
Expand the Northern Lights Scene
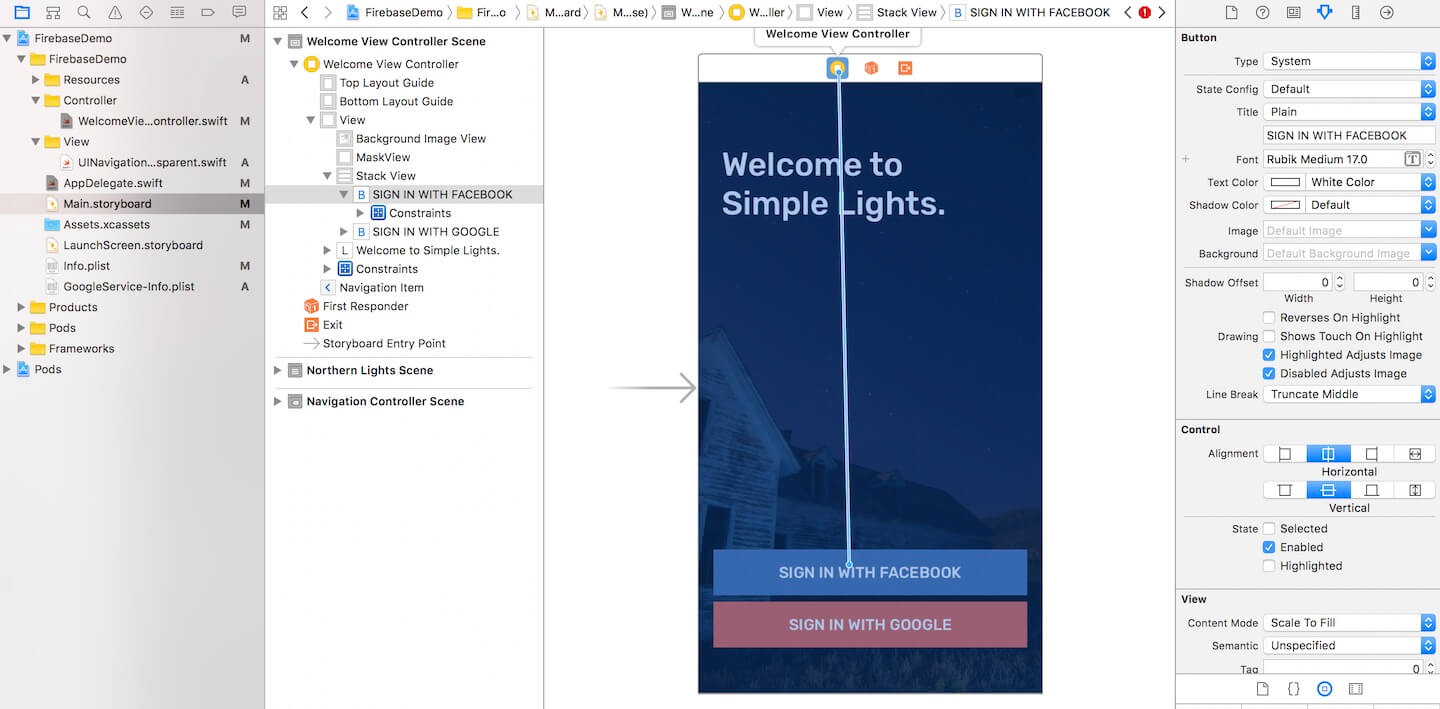pos(278,370)
